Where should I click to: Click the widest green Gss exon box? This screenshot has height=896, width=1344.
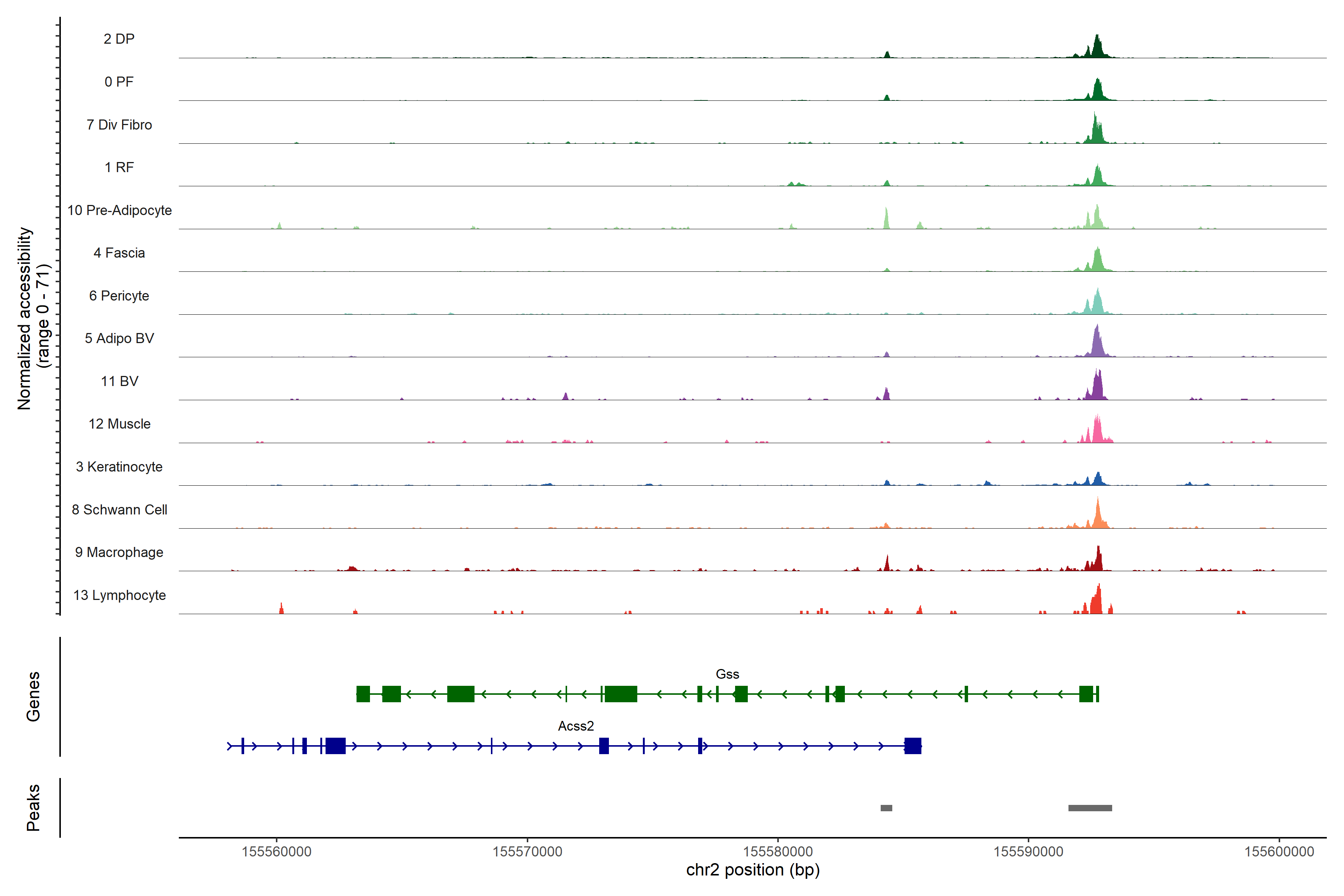(x=620, y=694)
